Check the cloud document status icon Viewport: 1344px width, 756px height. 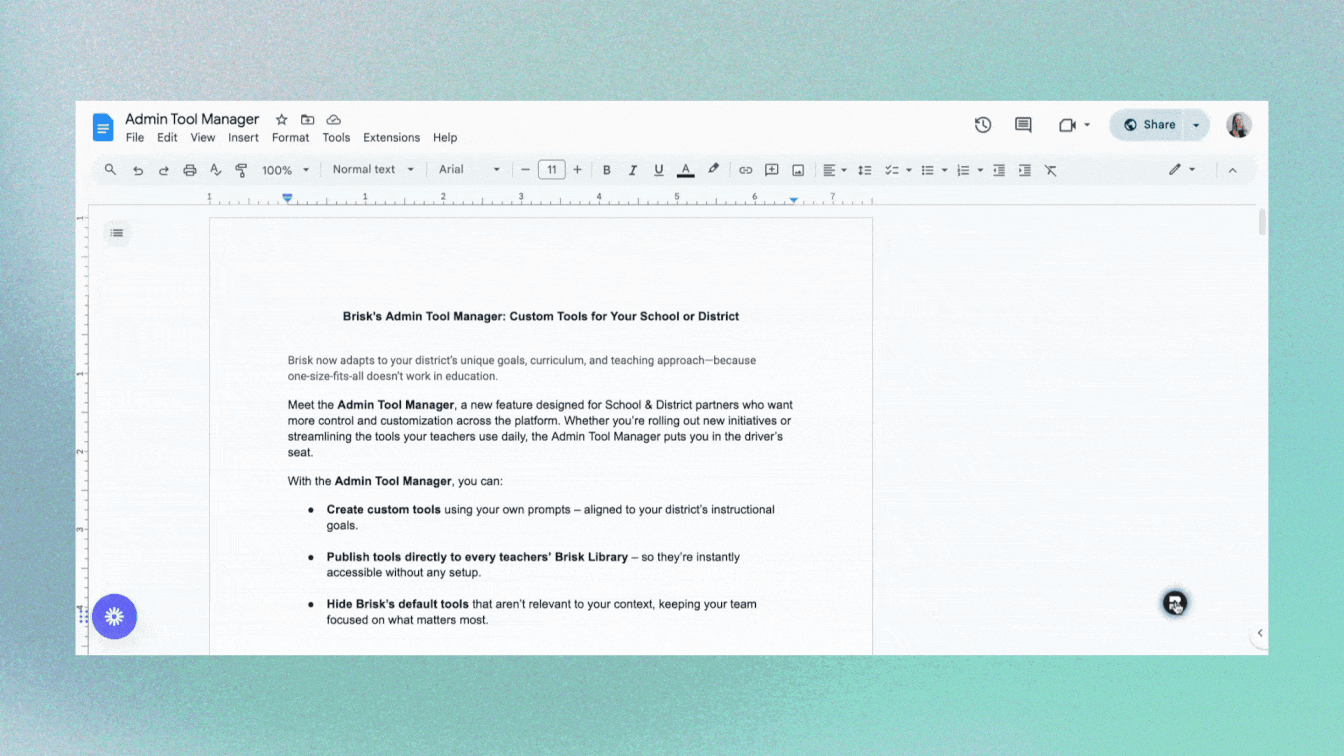[x=334, y=120]
